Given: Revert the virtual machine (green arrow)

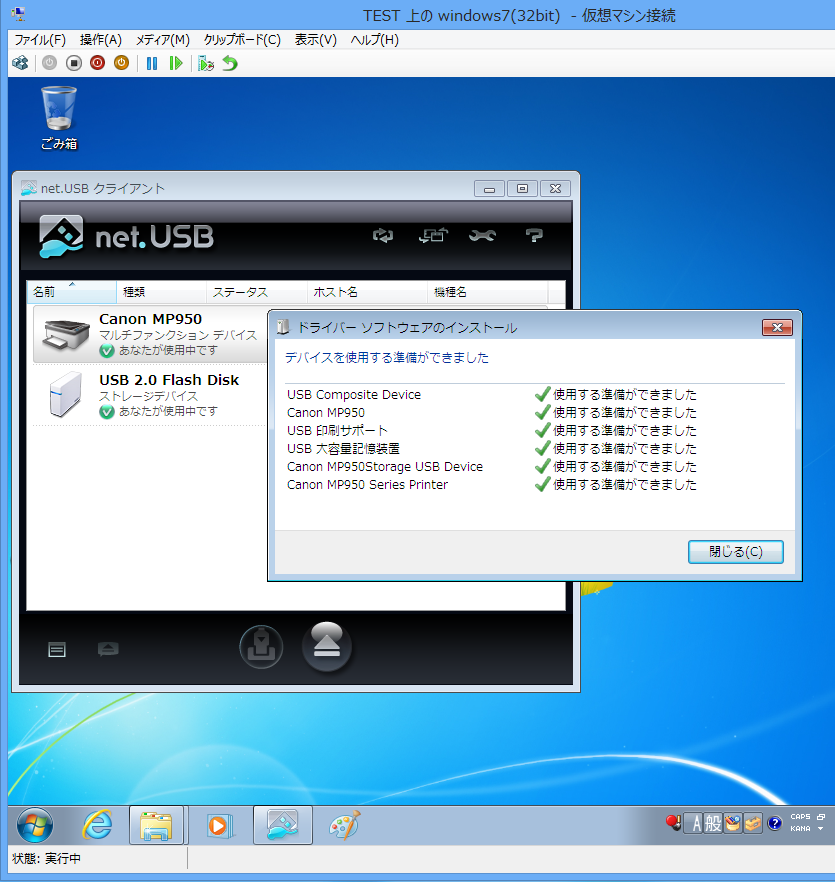Looking at the screenshot, I should pyautogui.click(x=230, y=63).
